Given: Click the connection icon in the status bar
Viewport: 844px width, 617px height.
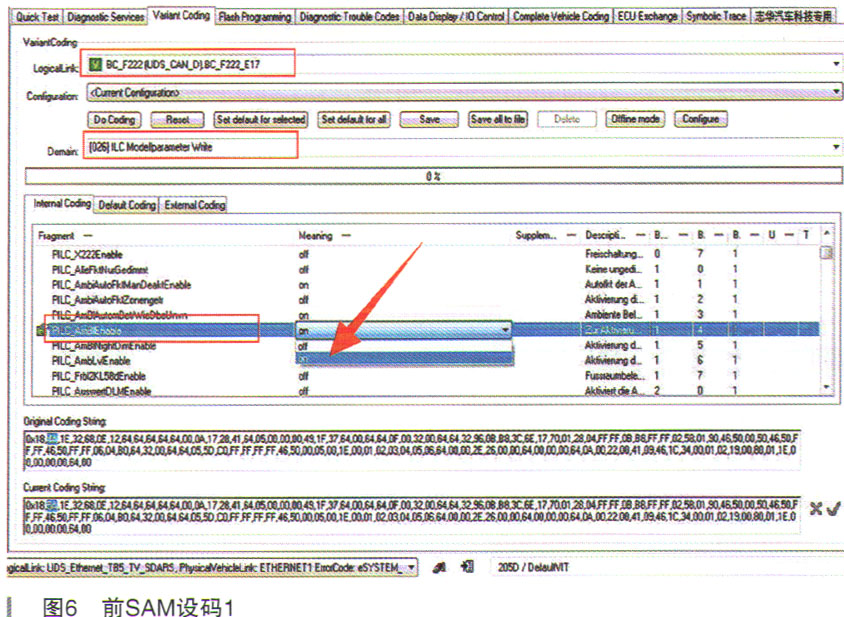Looking at the screenshot, I should click(439, 568).
